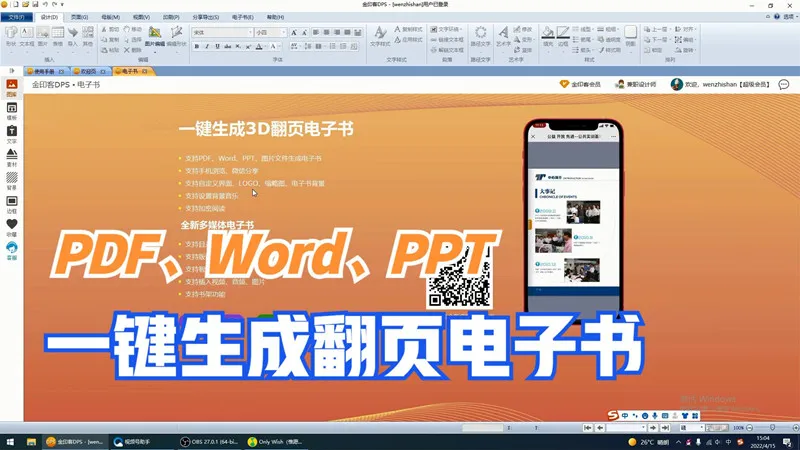
Task: Toggle underline formatting
Action: click(217, 46)
